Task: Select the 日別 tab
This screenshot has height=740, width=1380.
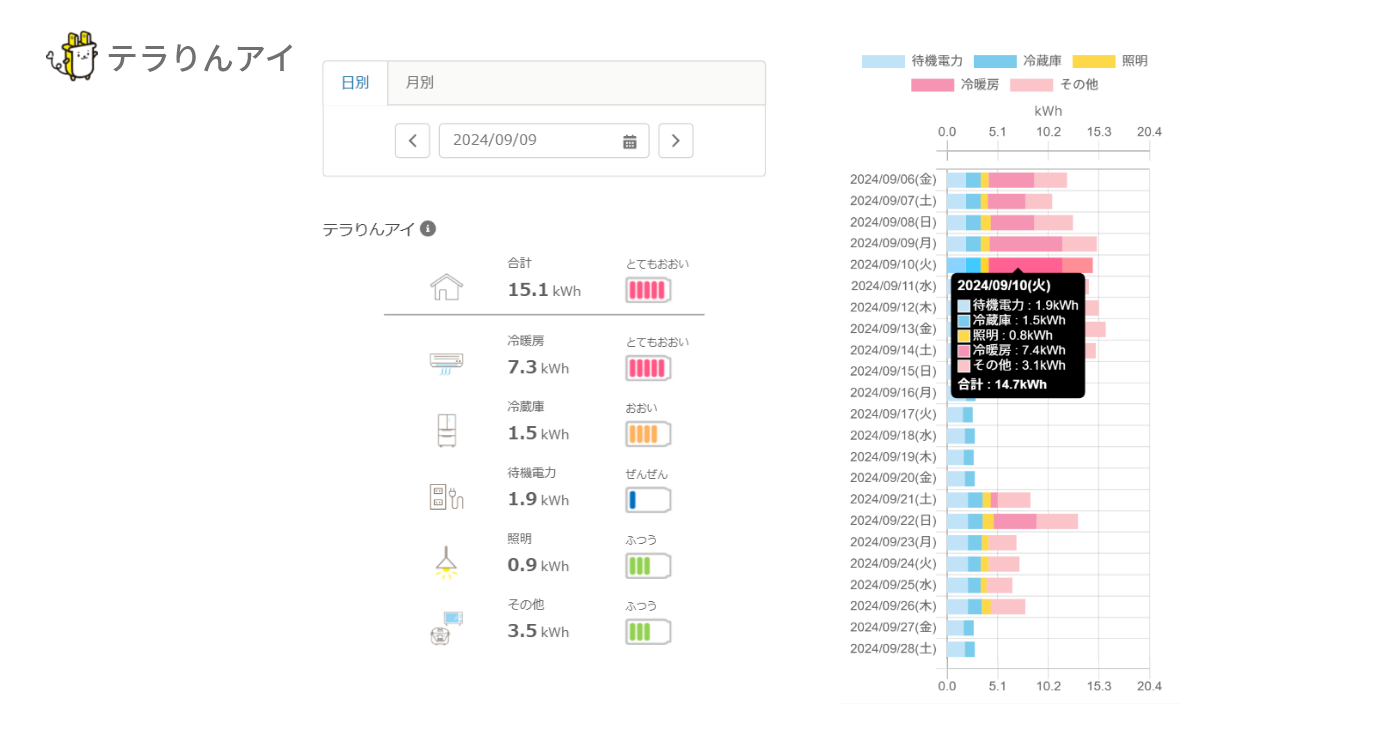Action: 355,83
